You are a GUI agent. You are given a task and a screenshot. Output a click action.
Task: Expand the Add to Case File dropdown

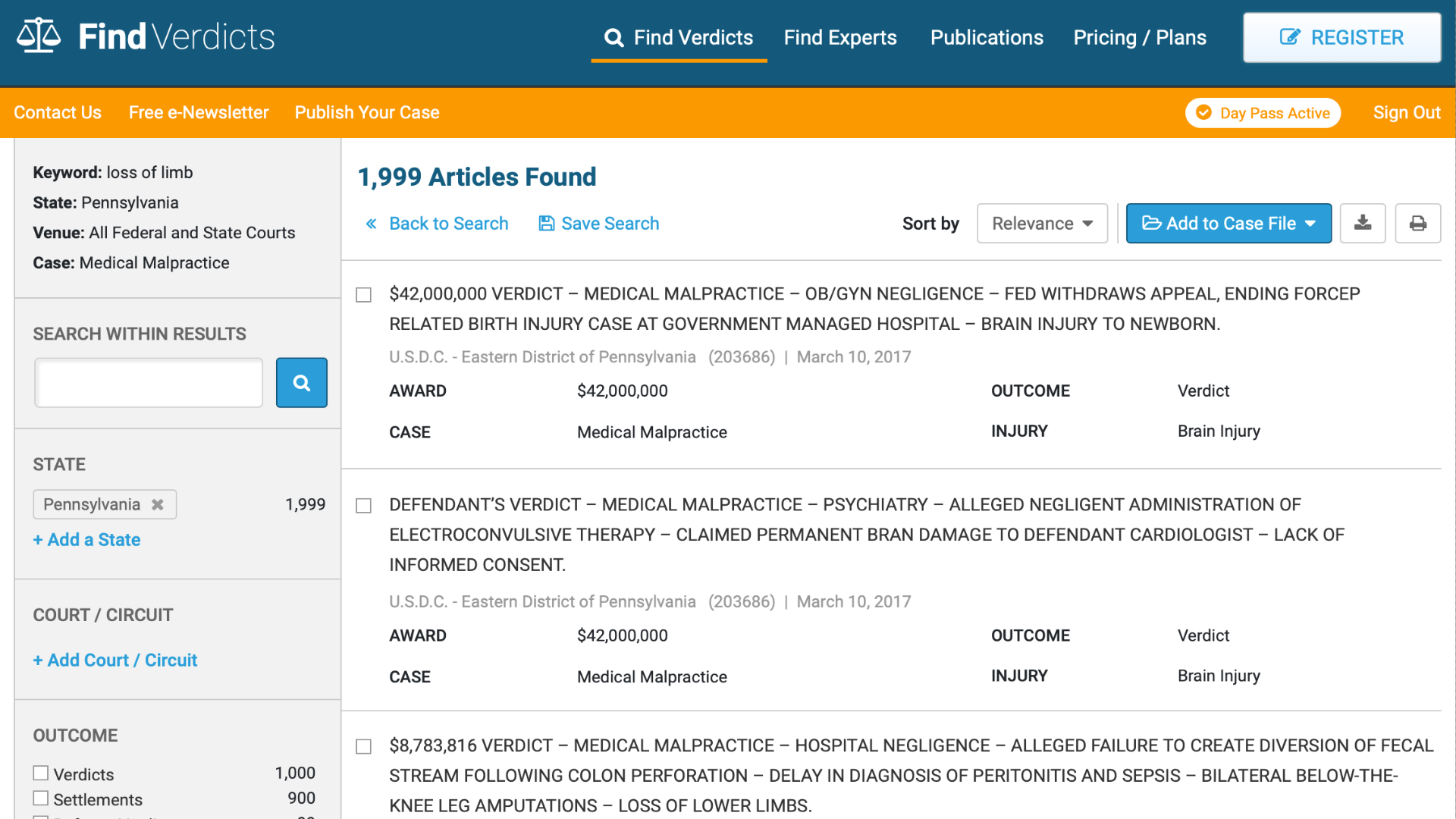pyautogui.click(x=1228, y=223)
